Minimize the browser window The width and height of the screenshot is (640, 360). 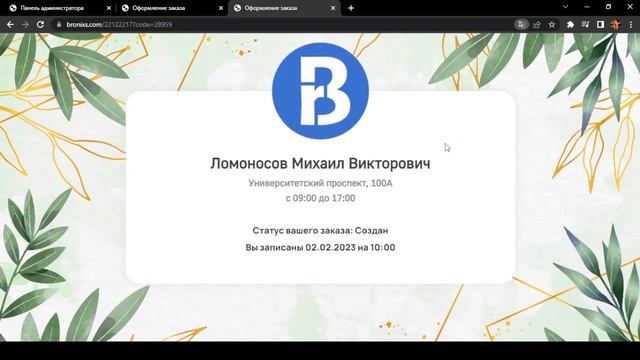(x=587, y=7)
